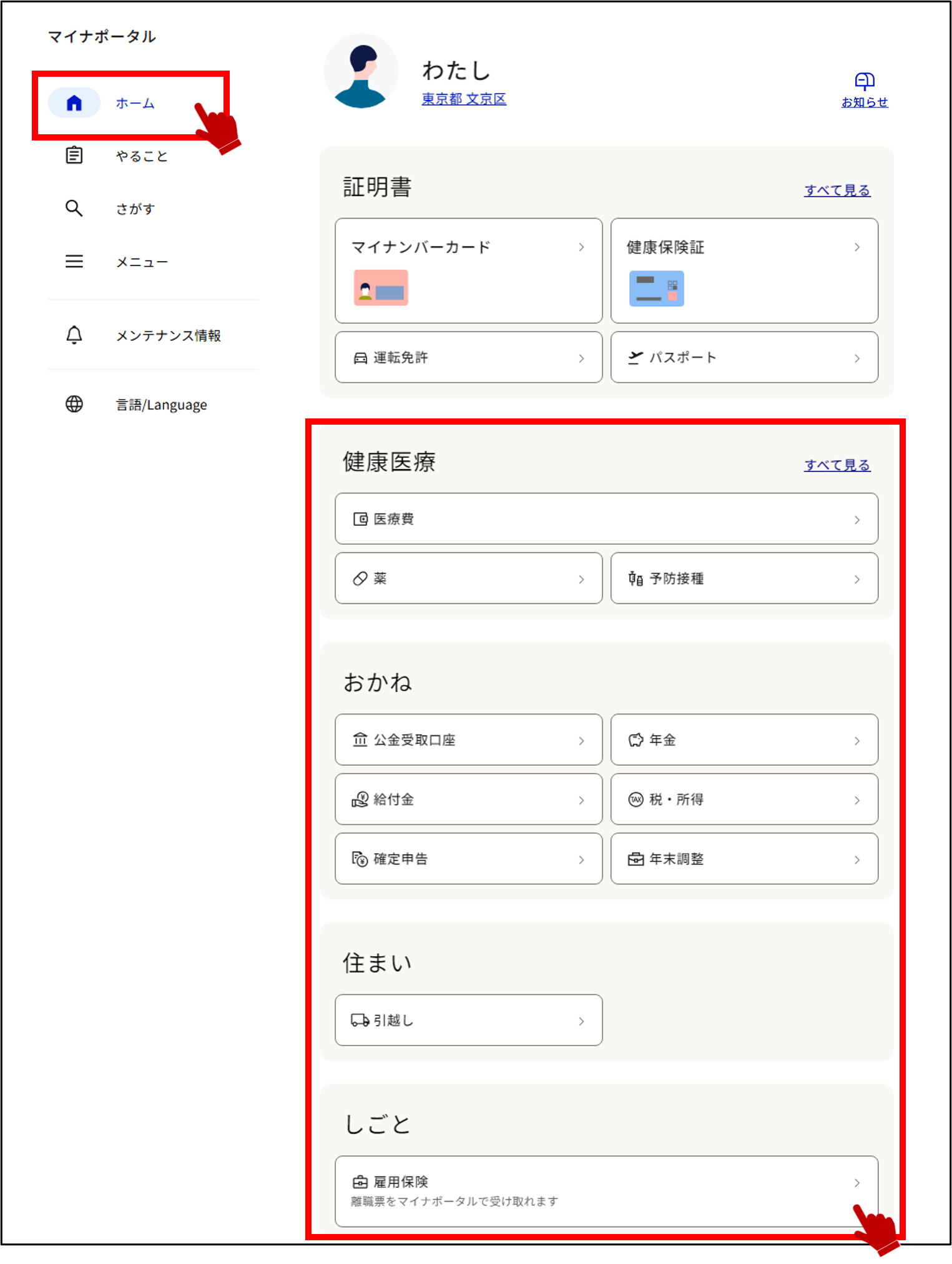Image resolution: width=952 pixels, height=1264 pixels.
Task: Click the 東京都 文京区 link
Action: tap(464, 99)
